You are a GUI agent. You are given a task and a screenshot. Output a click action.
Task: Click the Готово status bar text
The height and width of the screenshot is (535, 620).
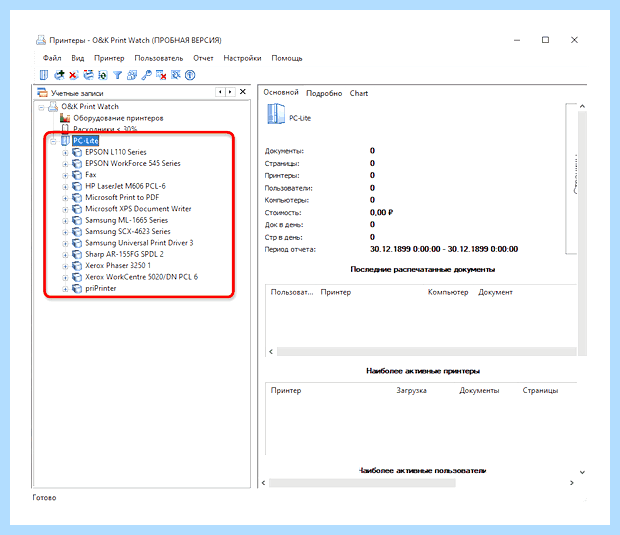44,497
